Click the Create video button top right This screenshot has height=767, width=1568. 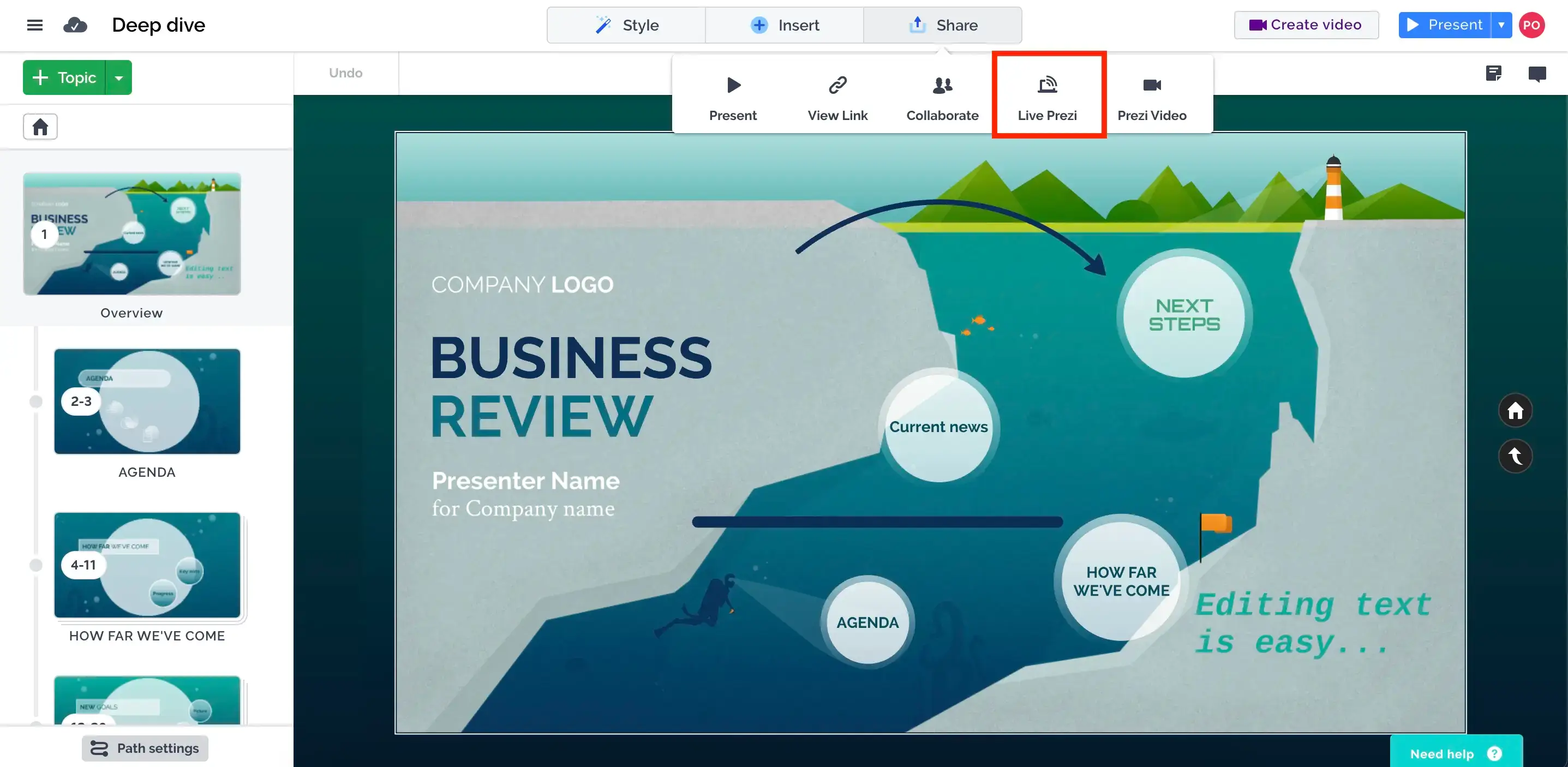(x=1306, y=25)
